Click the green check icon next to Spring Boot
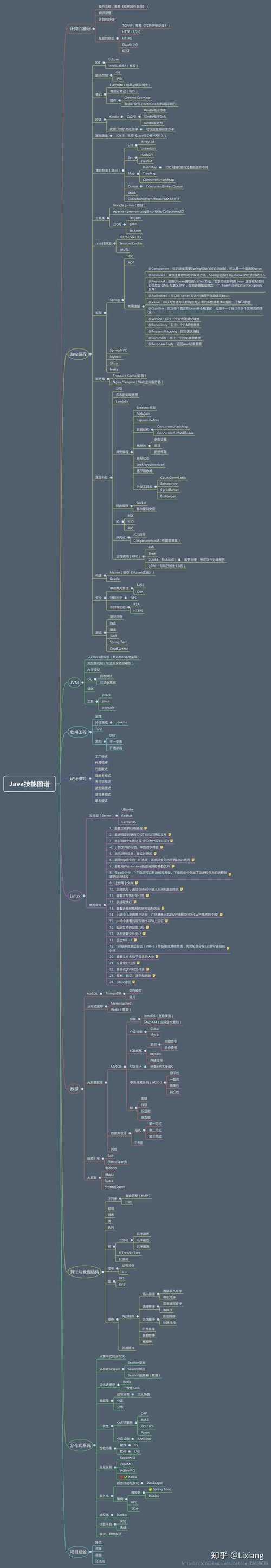This screenshot has width=271, height=1568. tap(151, 1489)
